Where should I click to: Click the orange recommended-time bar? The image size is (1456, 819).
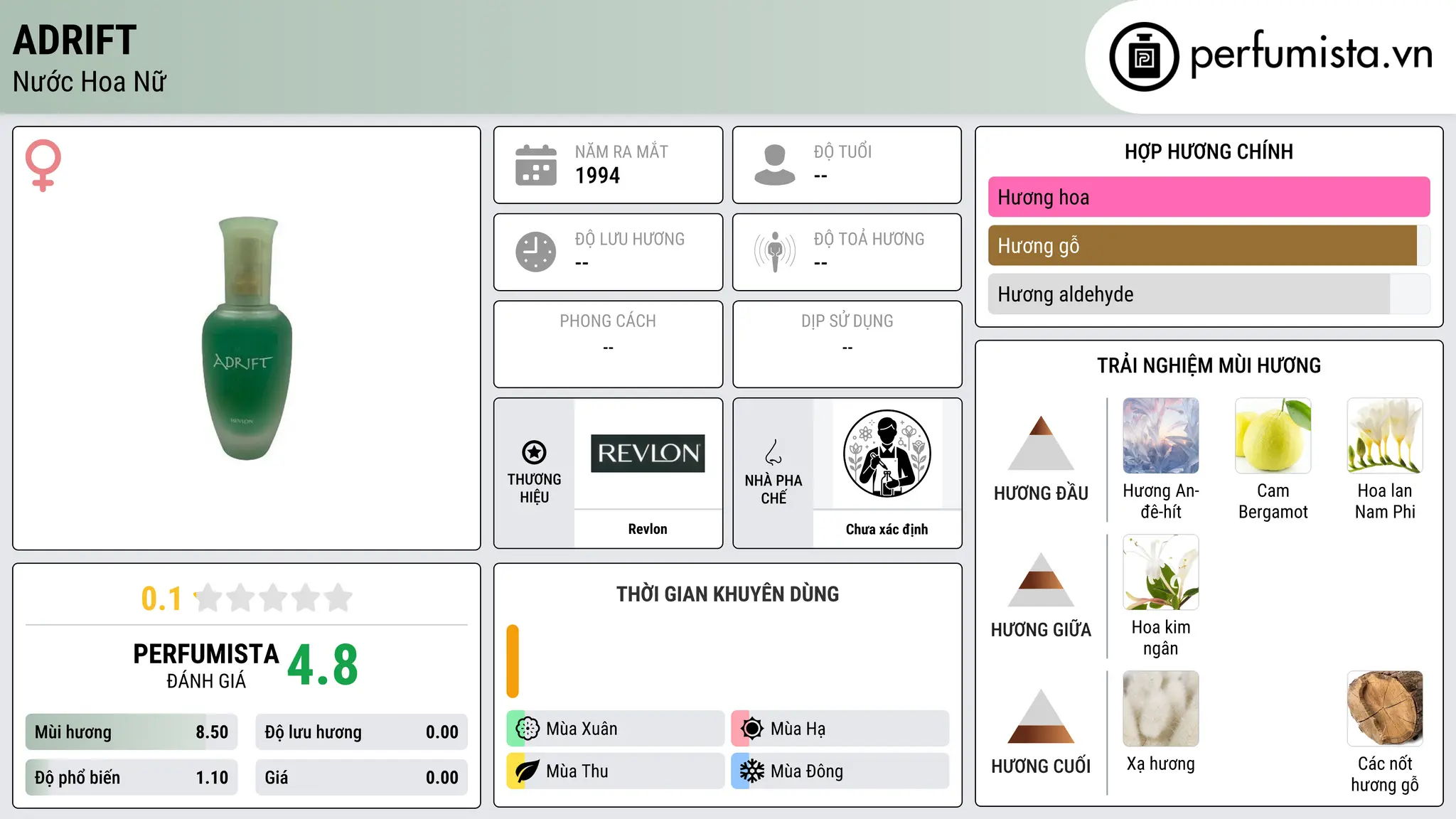[x=513, y=661]
